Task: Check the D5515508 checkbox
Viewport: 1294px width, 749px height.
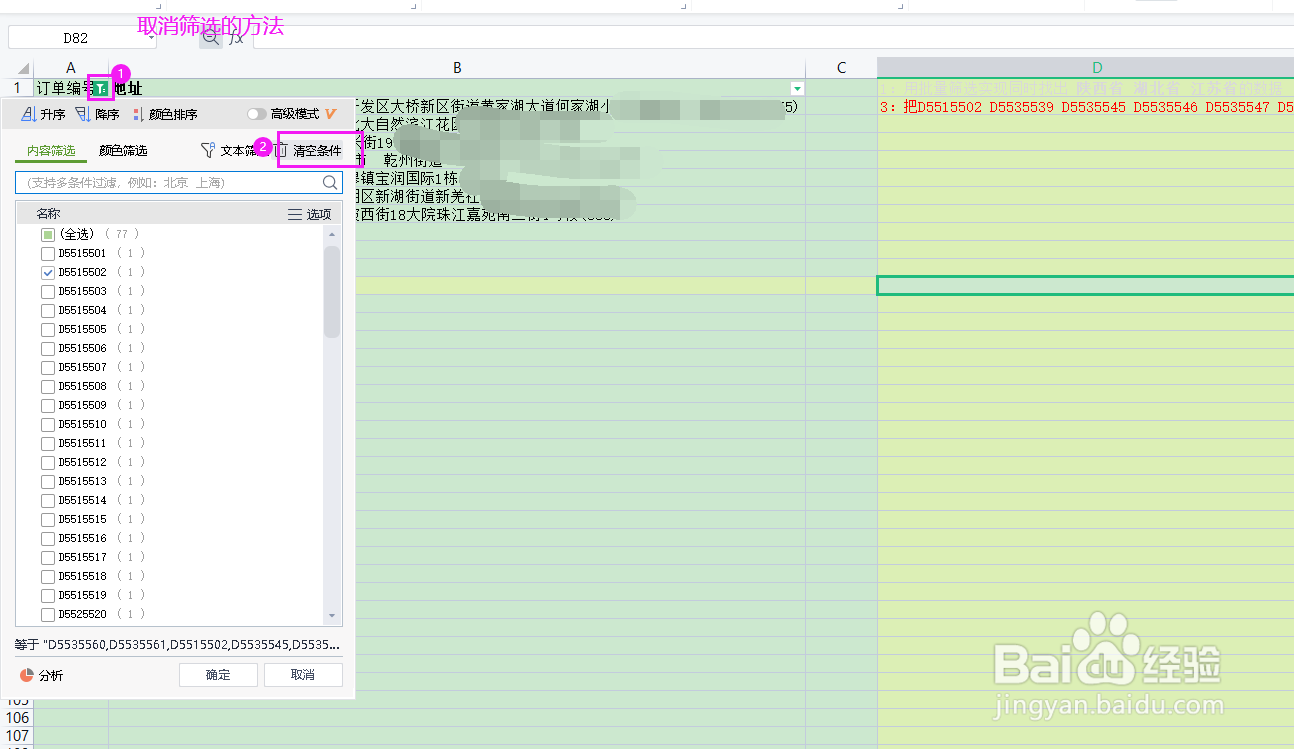Action: 47,386
